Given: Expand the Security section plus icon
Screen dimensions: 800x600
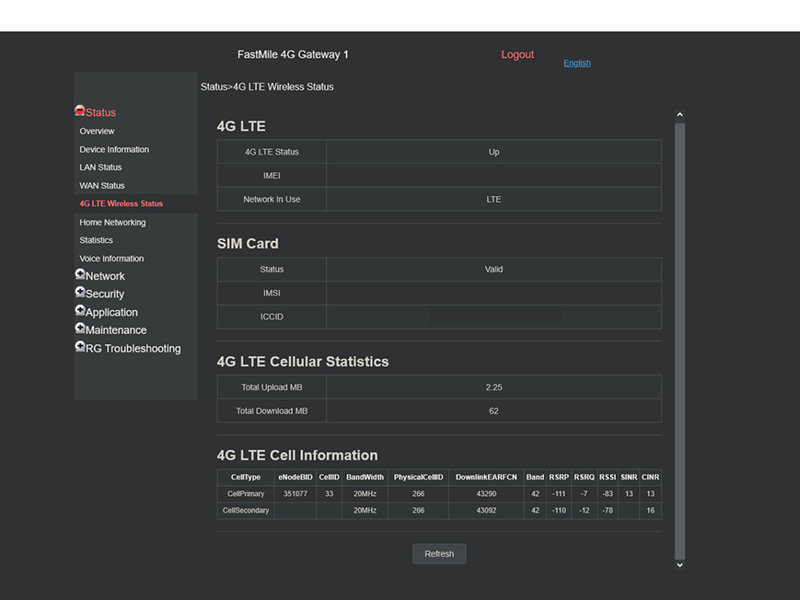Looking at the screenshot, I should (x=80, y=293).
